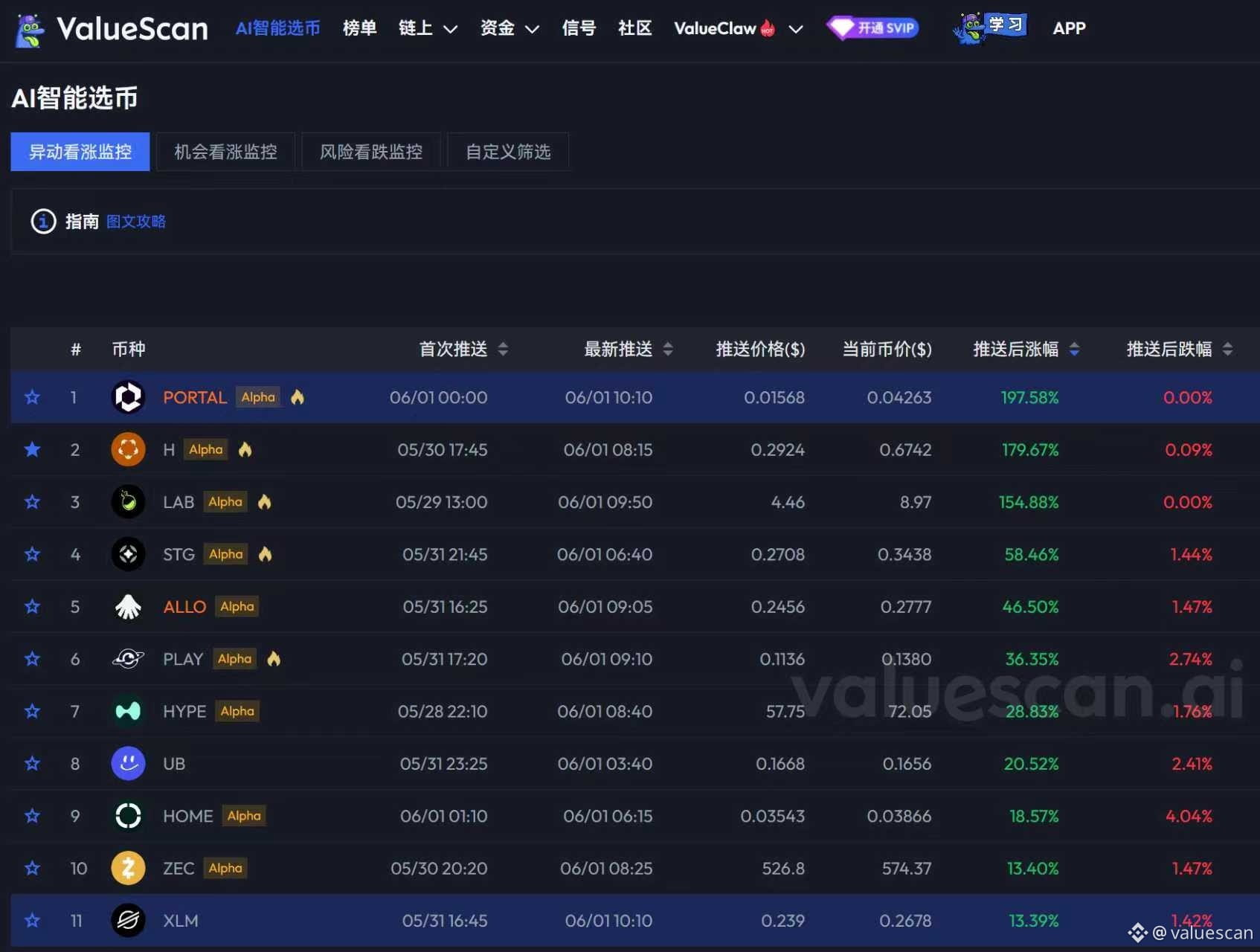Click the PLAY coin planet logo

[x=128, y=659]
